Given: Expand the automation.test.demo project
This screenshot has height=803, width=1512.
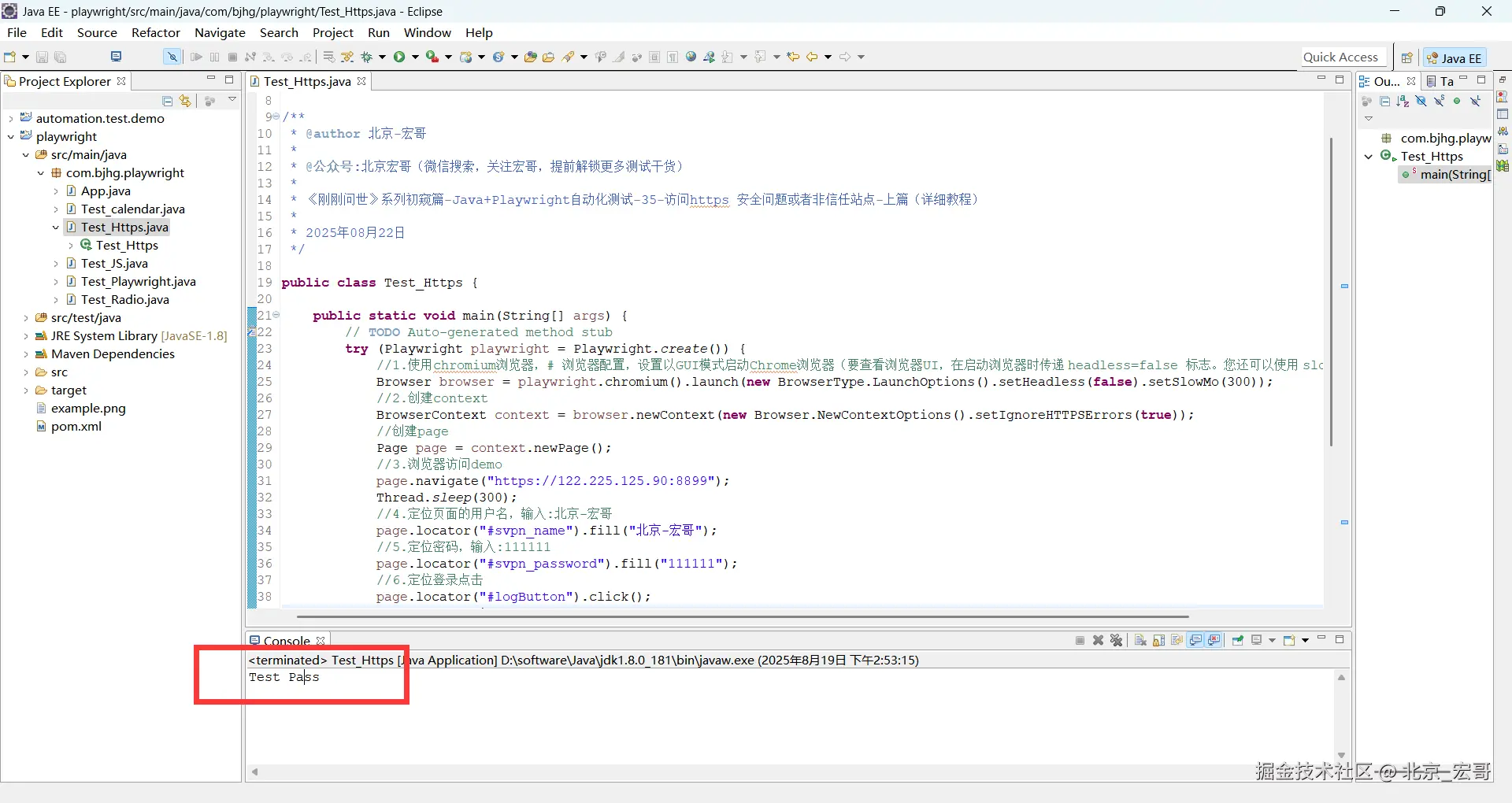Looking at the screenshot, I should coord(11,119).
